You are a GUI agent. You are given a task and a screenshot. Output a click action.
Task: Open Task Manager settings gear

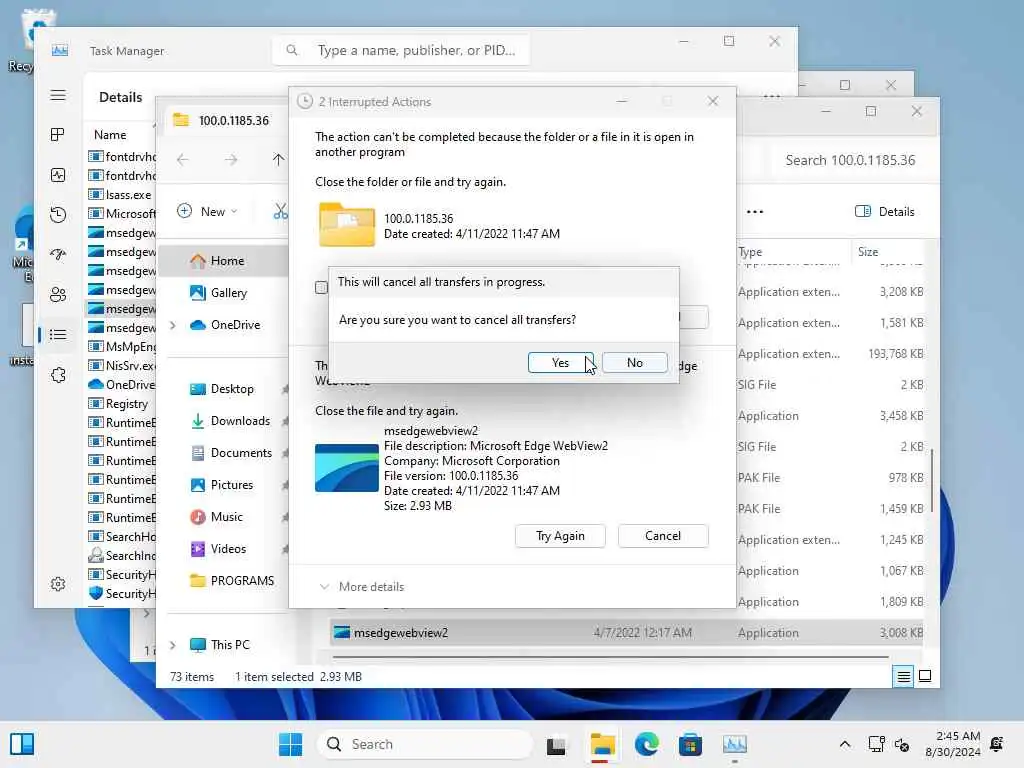pyautogui.click(x=58, y=584)
